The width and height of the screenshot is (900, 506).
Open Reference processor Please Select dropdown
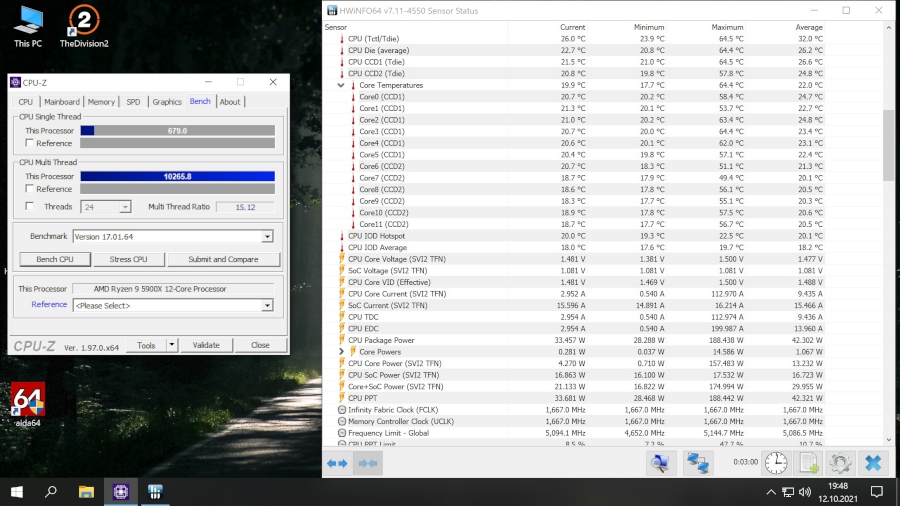point(267,305)
